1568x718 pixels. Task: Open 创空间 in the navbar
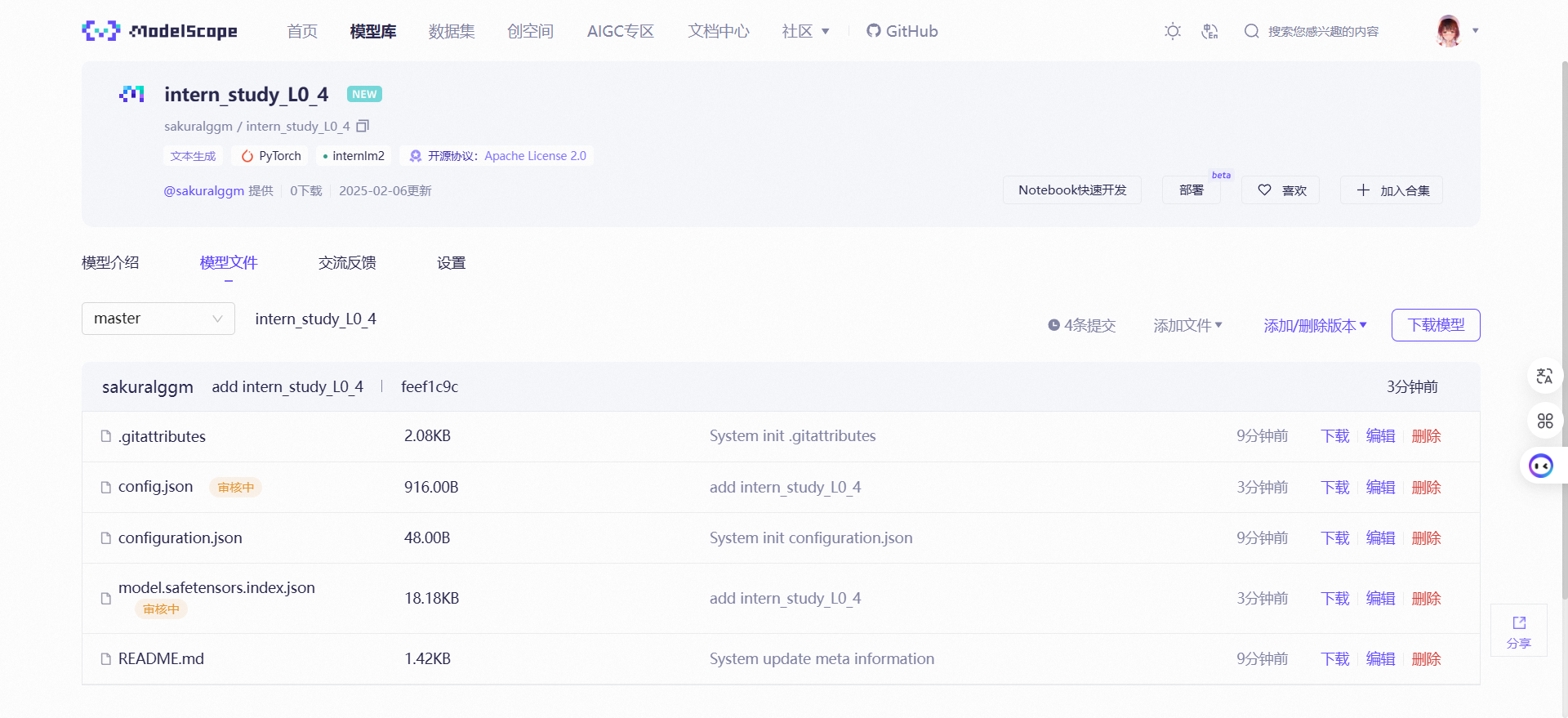[x=530, y=31]
